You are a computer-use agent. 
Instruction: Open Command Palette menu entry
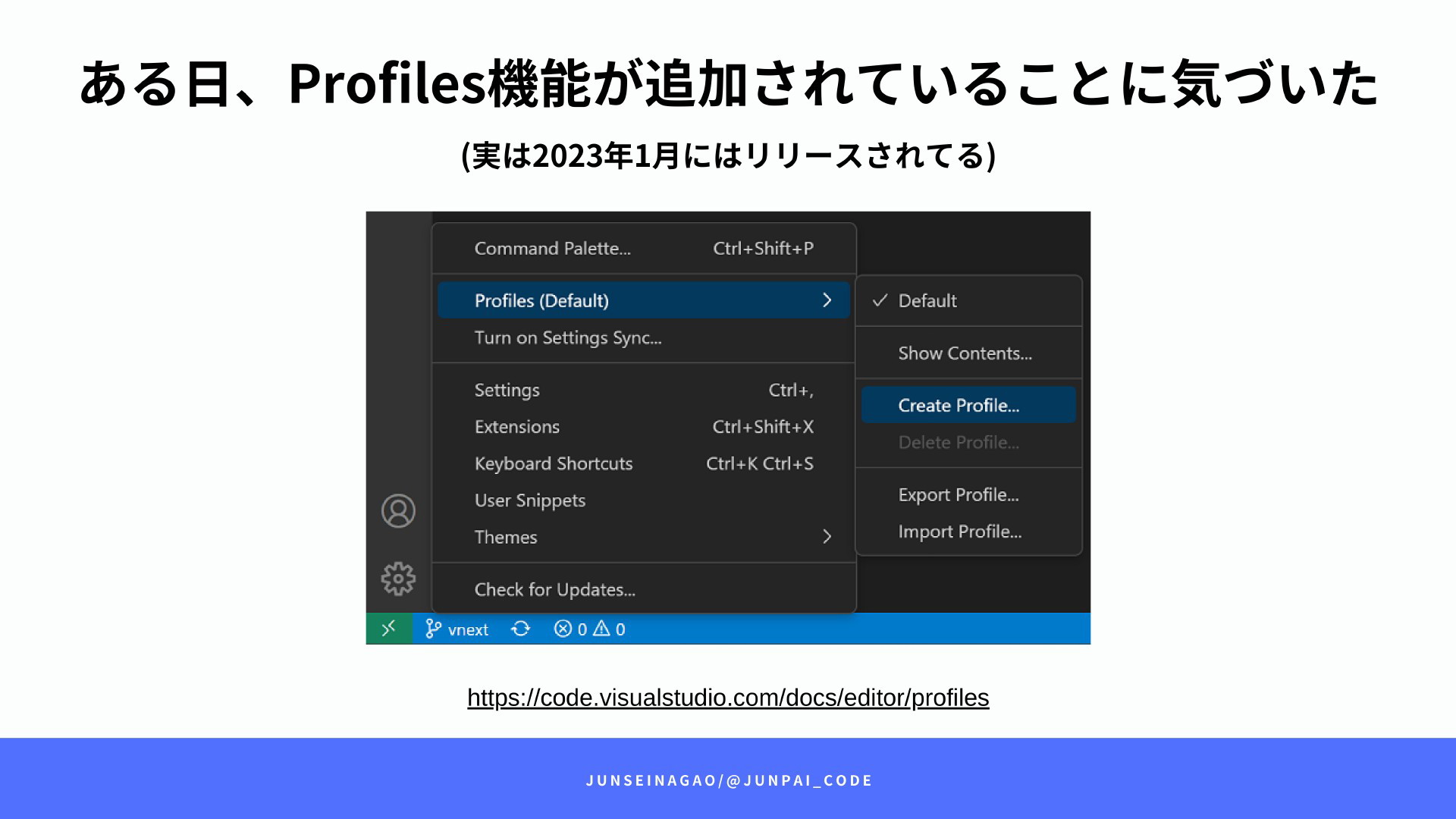click(x=644, y=249)
